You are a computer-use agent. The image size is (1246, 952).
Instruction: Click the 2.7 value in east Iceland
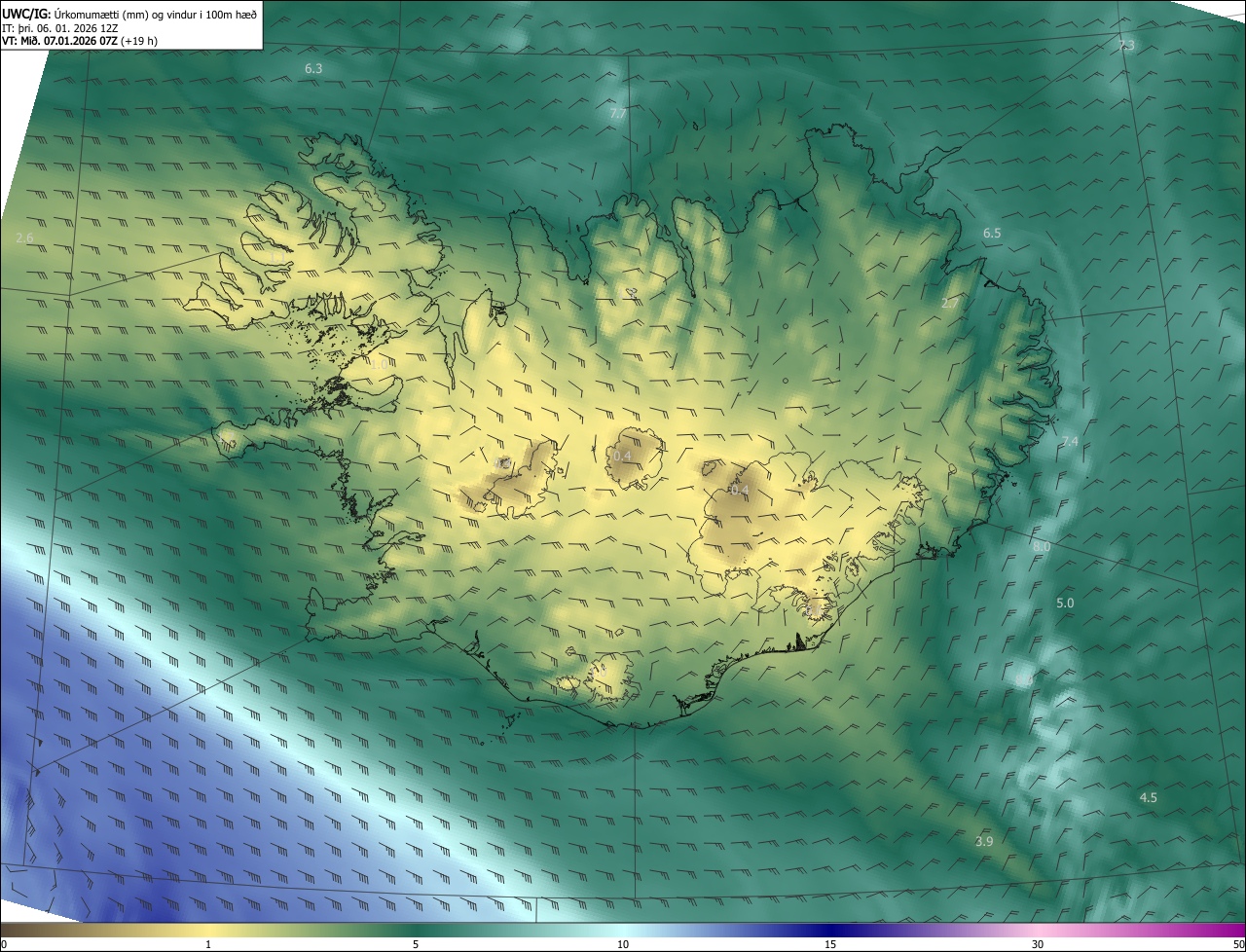[951, 305]
